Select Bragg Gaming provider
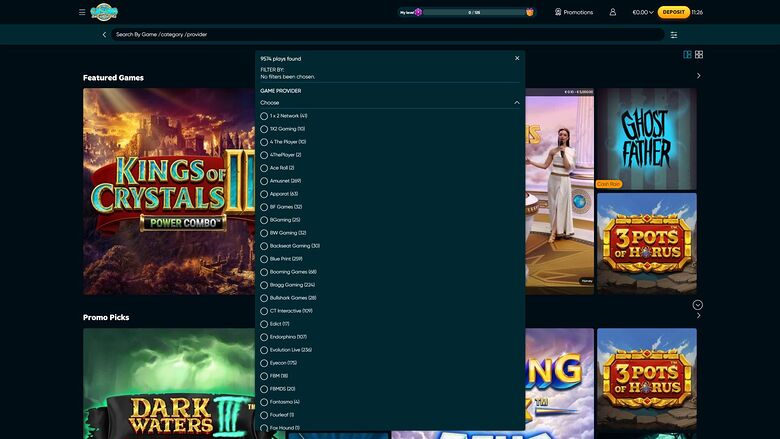The width and height of the screenshot is (780, 439). pyautogui.click(x=288, y=285)
